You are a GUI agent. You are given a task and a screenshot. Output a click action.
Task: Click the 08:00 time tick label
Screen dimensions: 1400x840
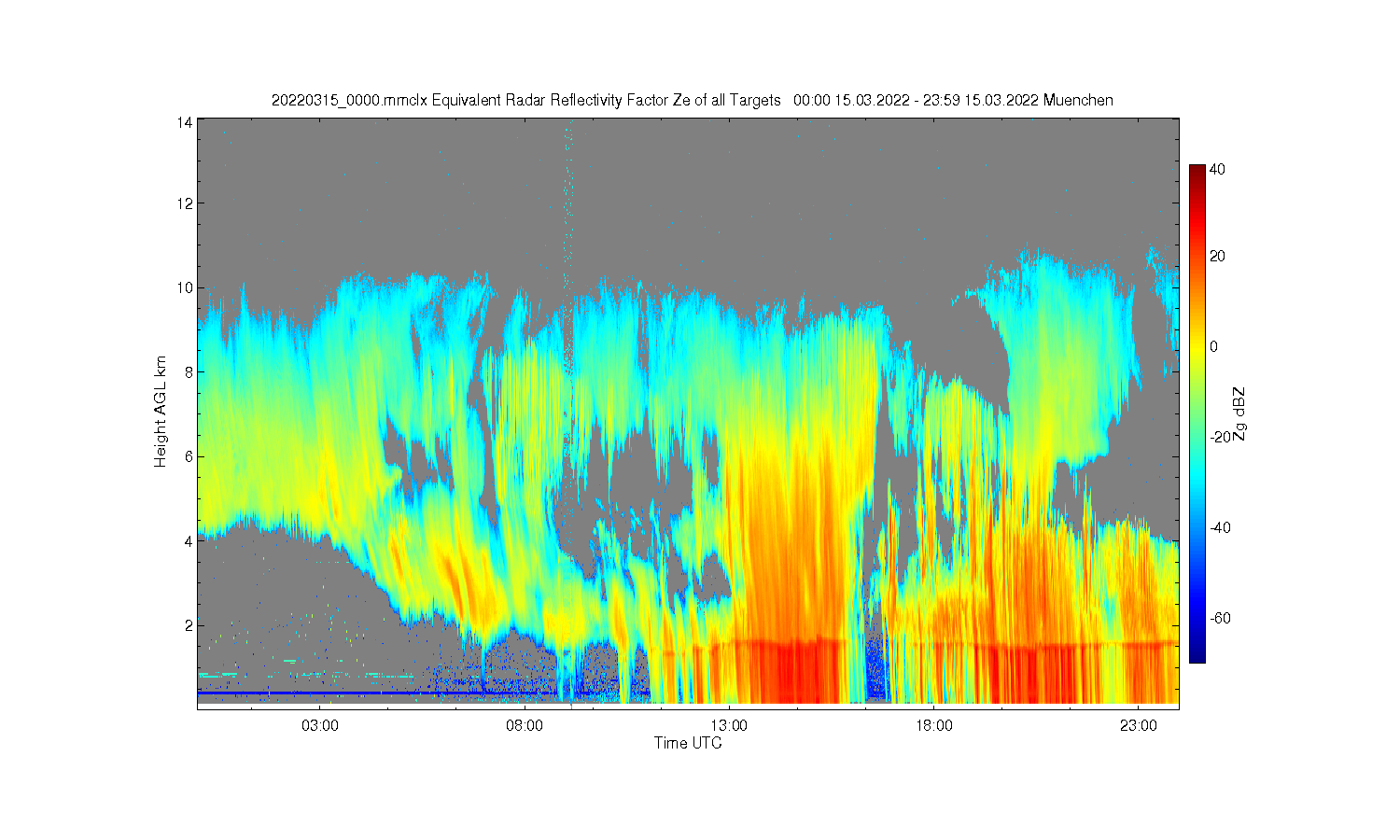click(x=525, y=725)
